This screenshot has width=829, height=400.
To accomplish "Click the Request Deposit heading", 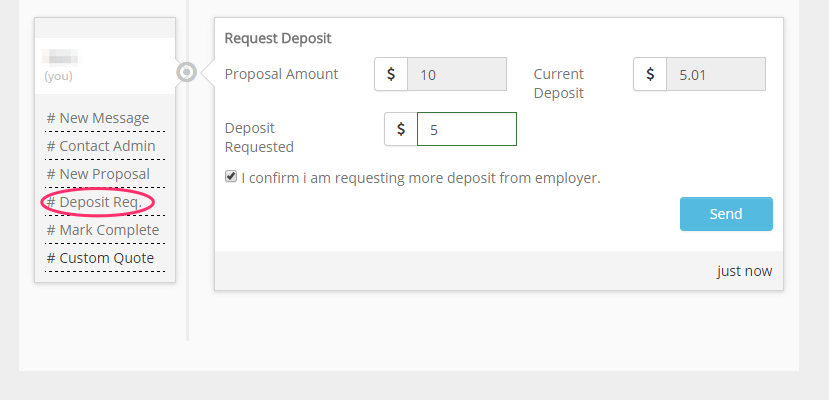I will (278, 38).
